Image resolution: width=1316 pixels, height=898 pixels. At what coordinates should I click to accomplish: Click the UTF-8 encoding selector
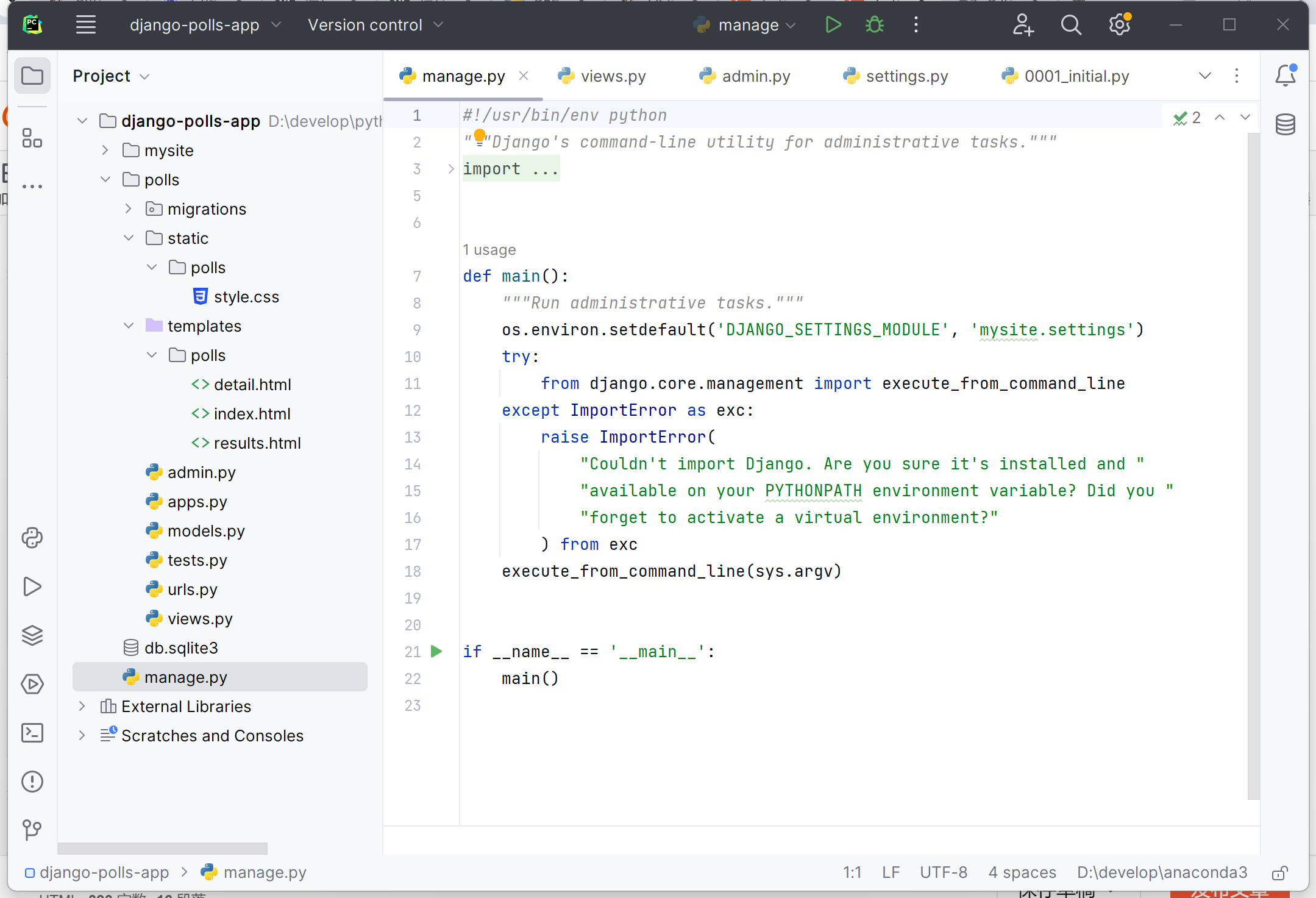point(943,872)
